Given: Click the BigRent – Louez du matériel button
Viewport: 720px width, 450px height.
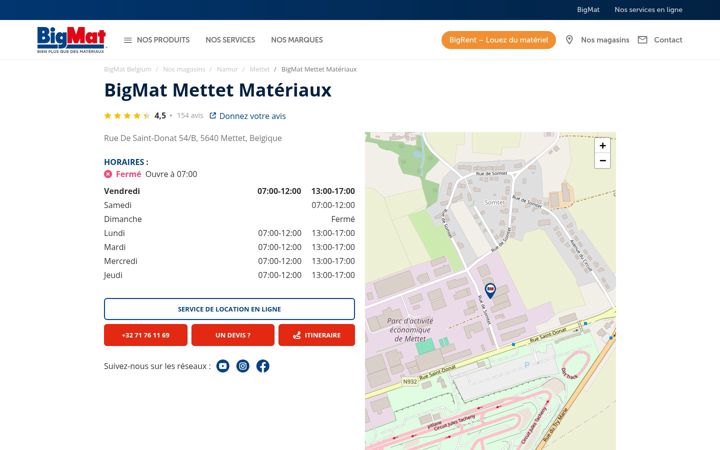Looking at the screenshot, I should click(499, 40).
